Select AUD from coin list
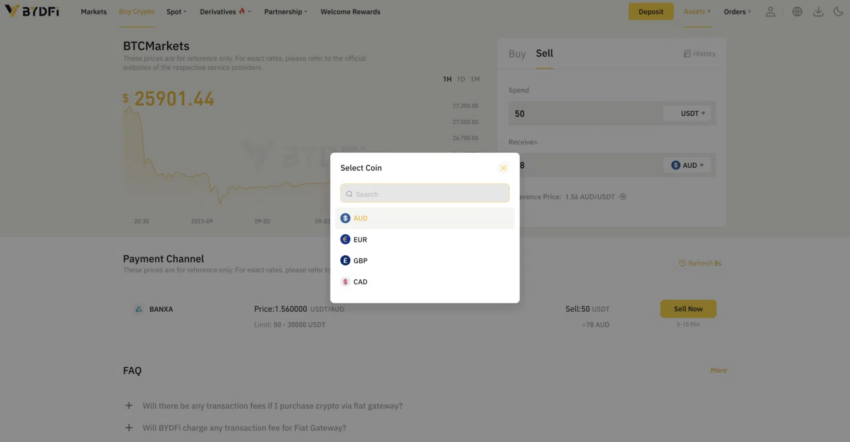850x442 pixels. coord(424,218)
